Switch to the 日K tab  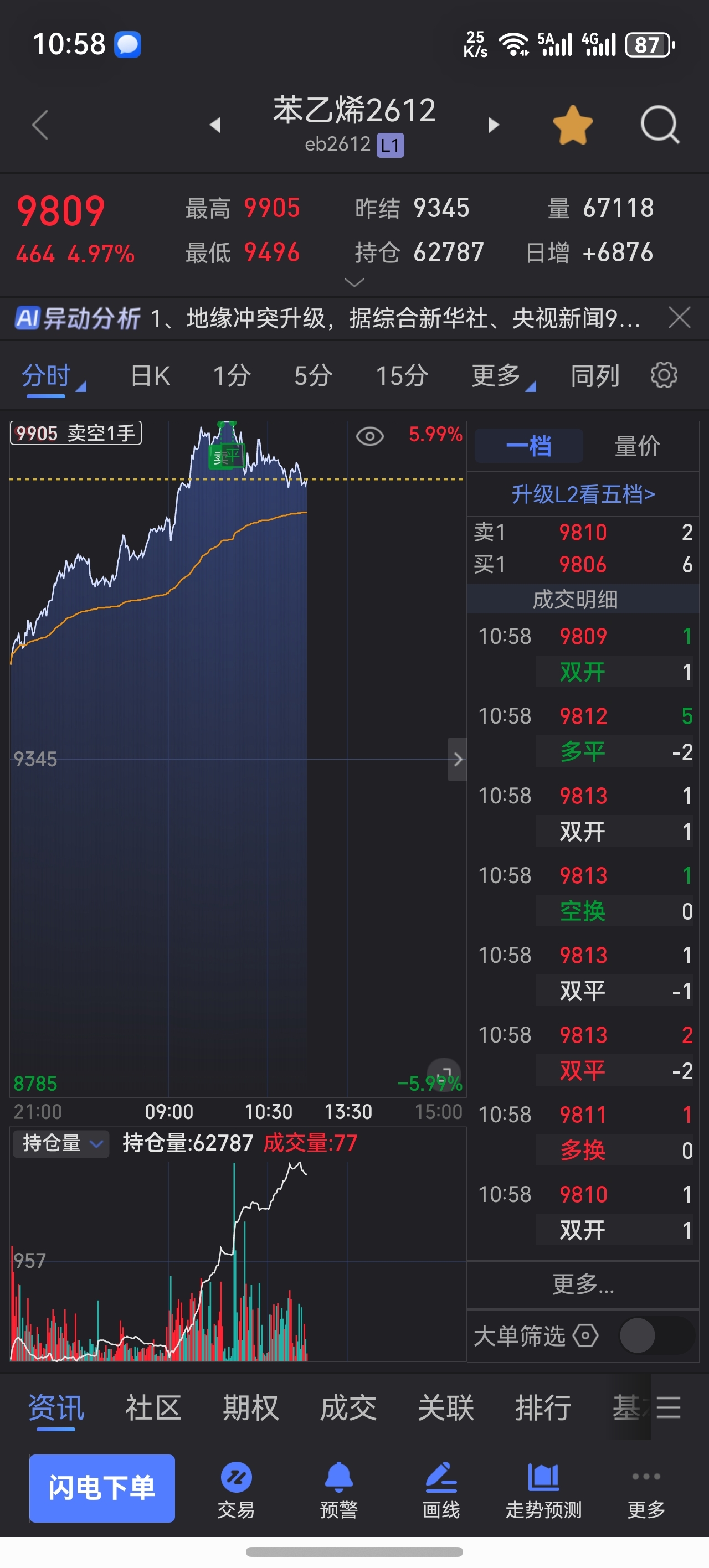click(151, 375)
